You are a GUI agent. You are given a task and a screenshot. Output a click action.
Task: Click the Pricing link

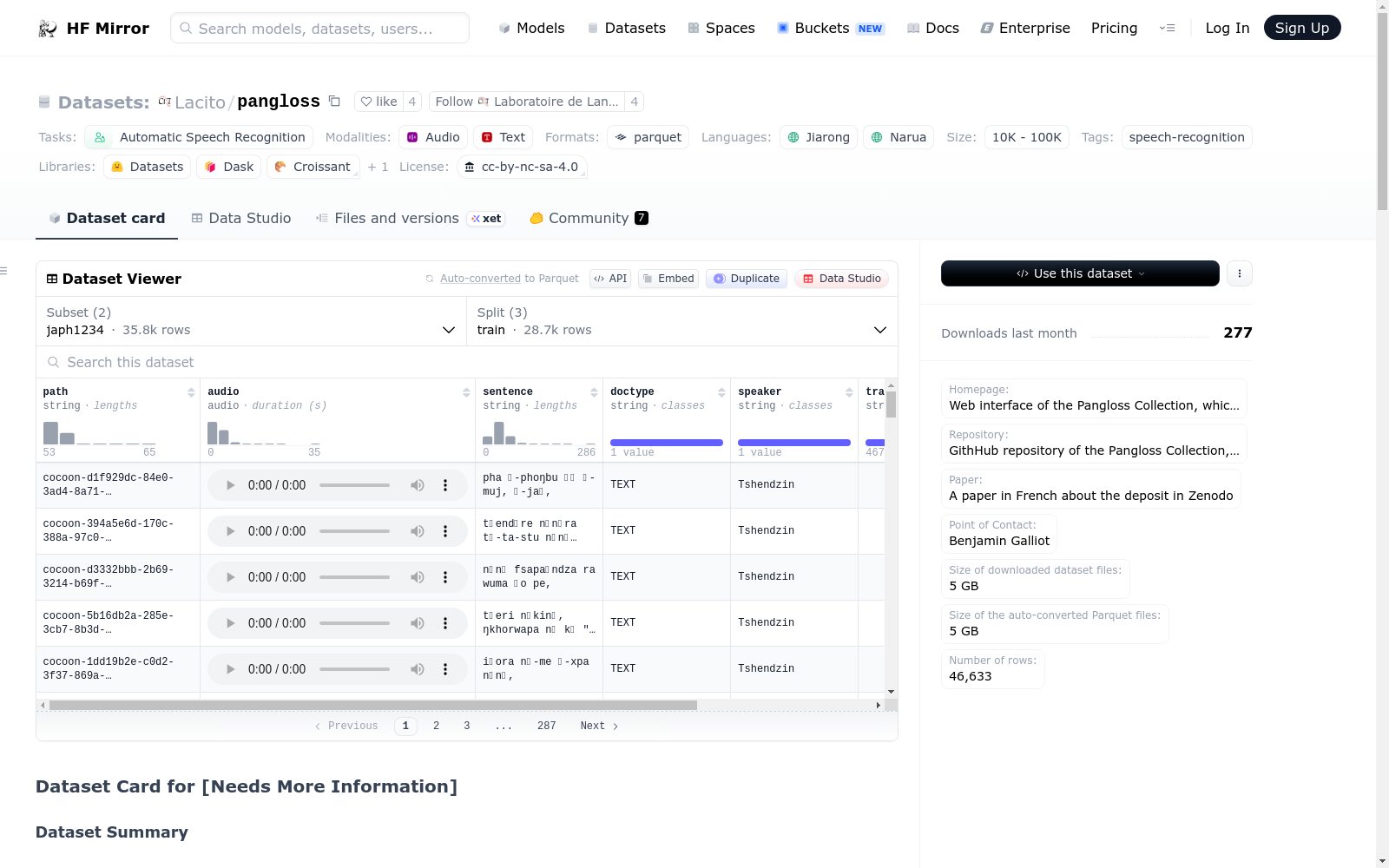[1114, 28]
